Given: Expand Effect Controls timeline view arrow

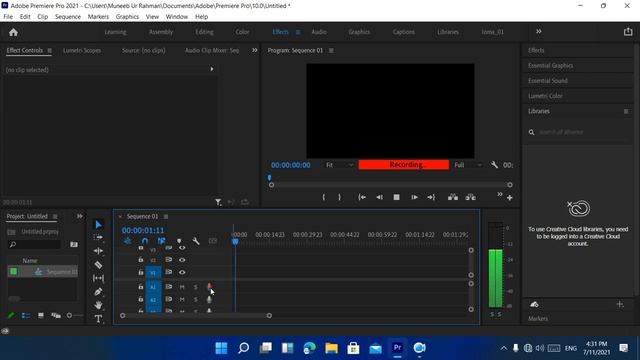Looking at the screenshot, I should pyautogui.click(x=212, y=69).
